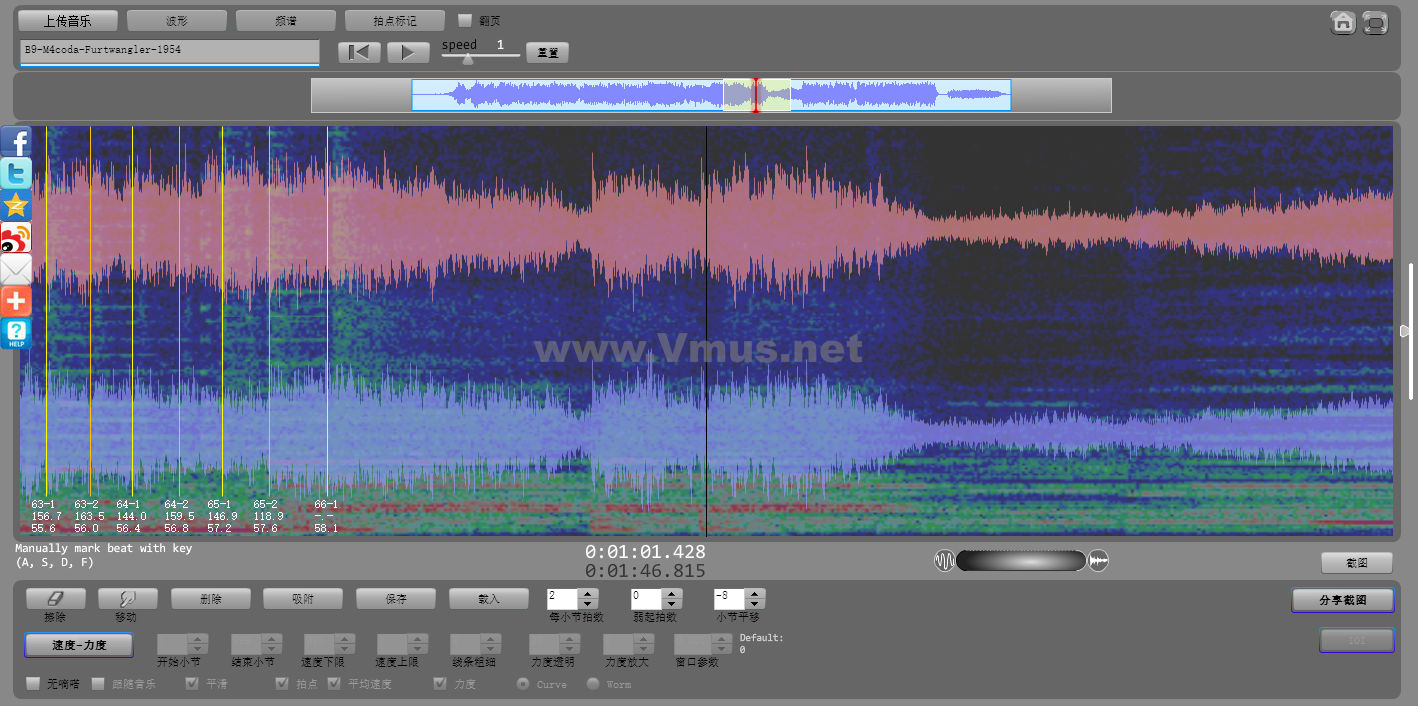Viewport: 1418px width, 706px height.
Task: Share via the Facebook icon
Action: pyautogui.click(x=16, y=142)
